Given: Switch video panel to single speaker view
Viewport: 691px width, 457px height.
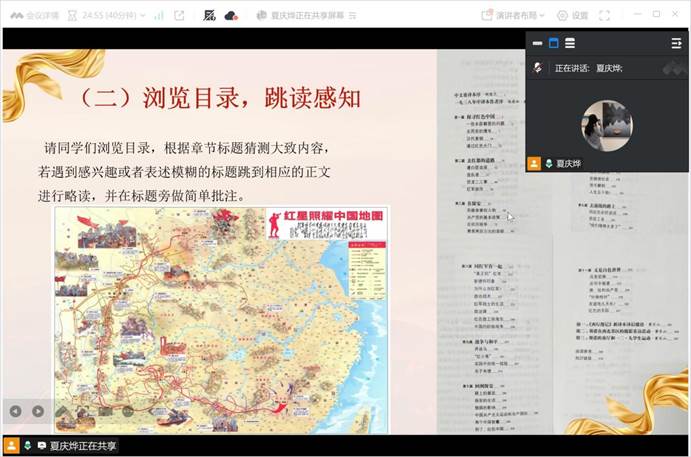Looking at the screenshot, I should click(x=553, y=43).
